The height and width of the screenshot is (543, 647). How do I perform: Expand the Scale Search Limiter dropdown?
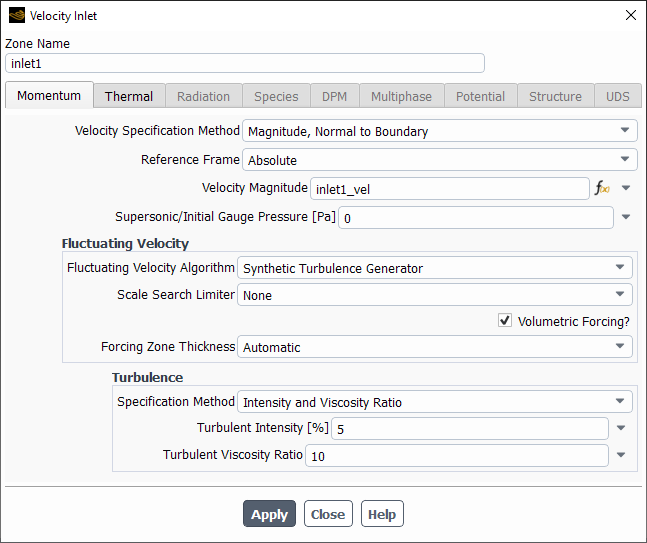coord(436,295)
